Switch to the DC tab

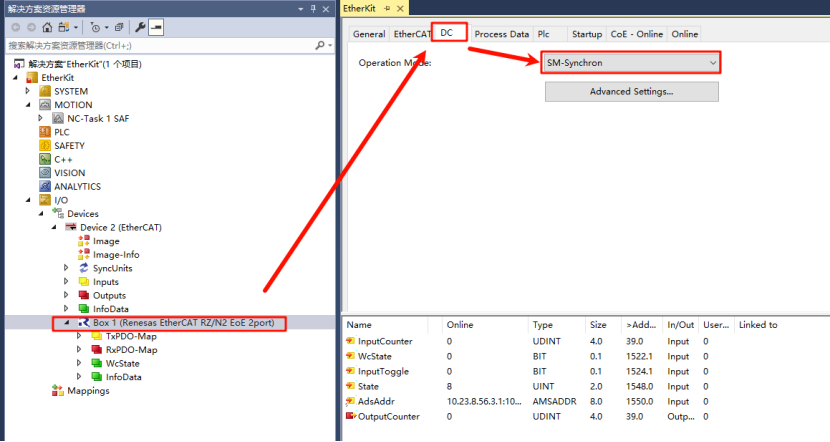coord(448,33)
